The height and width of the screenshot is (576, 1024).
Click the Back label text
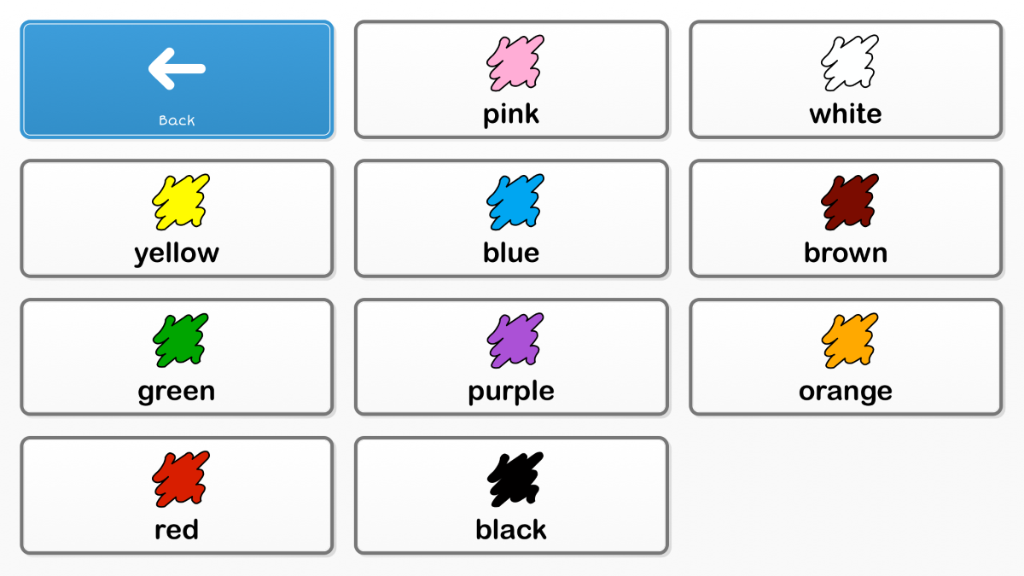pyautogui.click(x=177, y=120)
